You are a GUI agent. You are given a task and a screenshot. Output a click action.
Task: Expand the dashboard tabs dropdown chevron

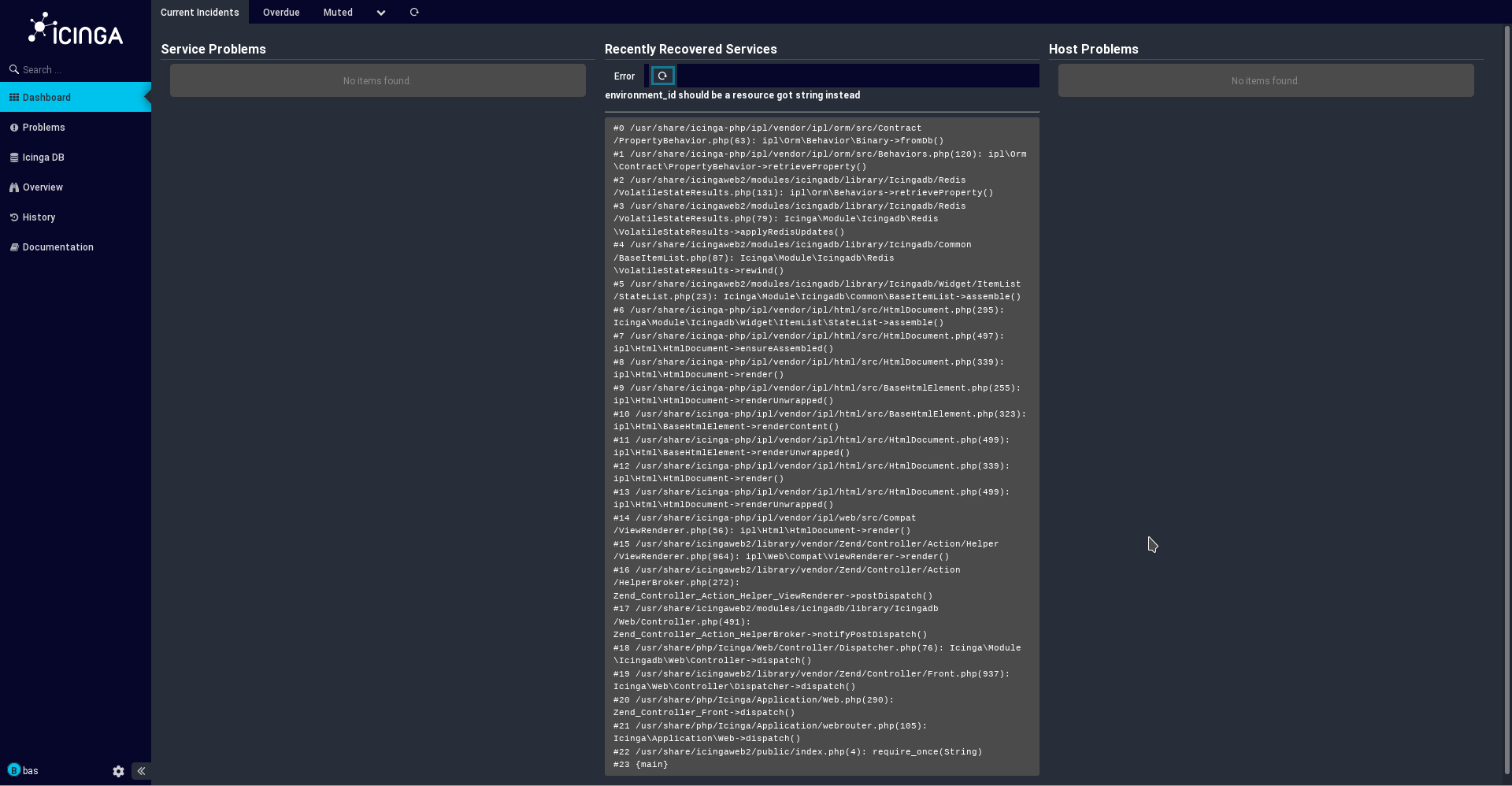point(381,13)
